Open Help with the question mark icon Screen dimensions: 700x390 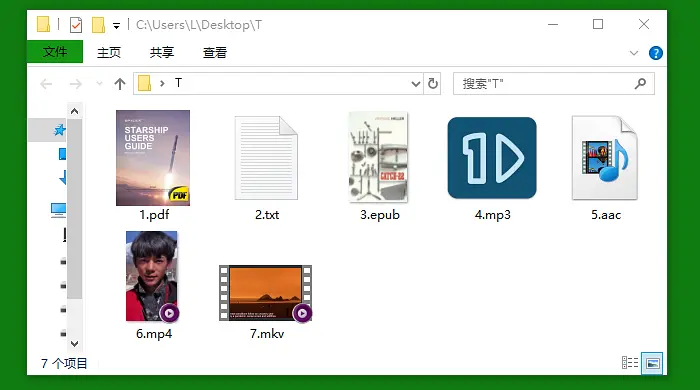655,53
